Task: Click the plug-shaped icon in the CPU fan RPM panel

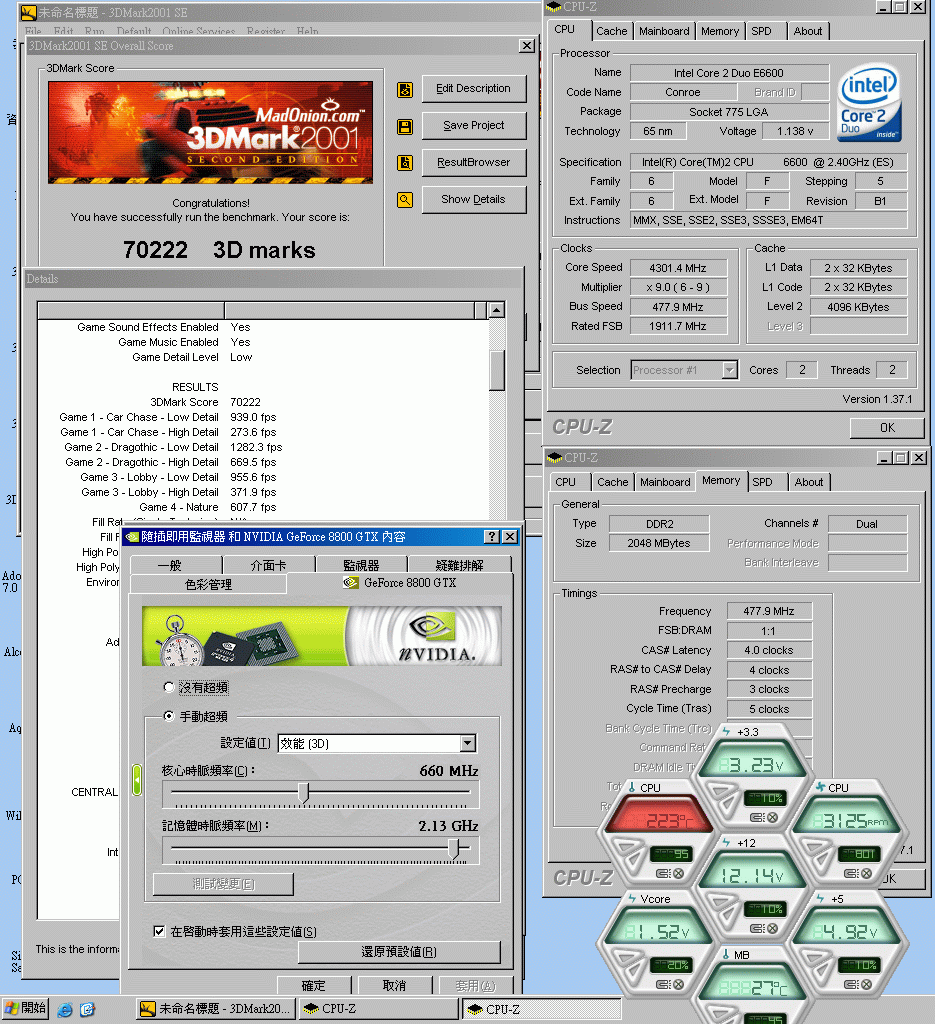Action: pos(851,873)
